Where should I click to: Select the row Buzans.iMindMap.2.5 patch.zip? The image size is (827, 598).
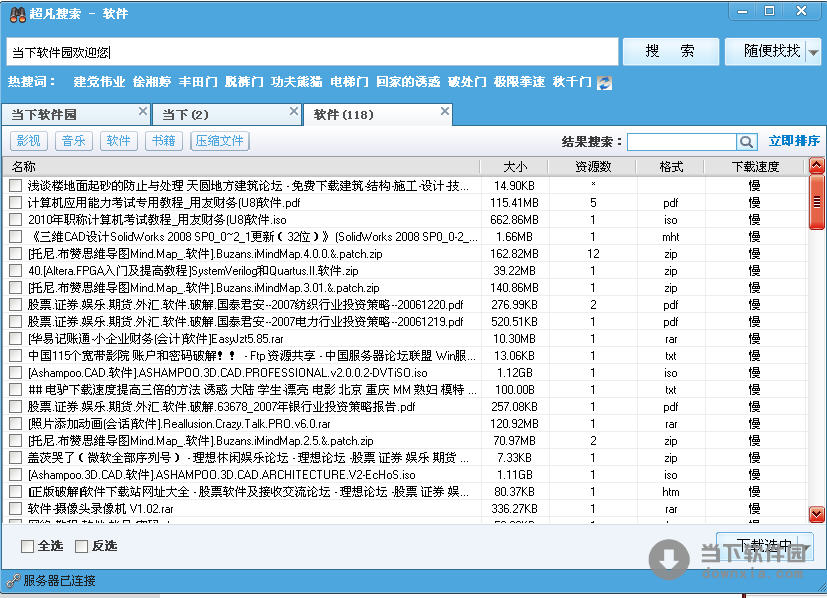[x=405, y=441]
